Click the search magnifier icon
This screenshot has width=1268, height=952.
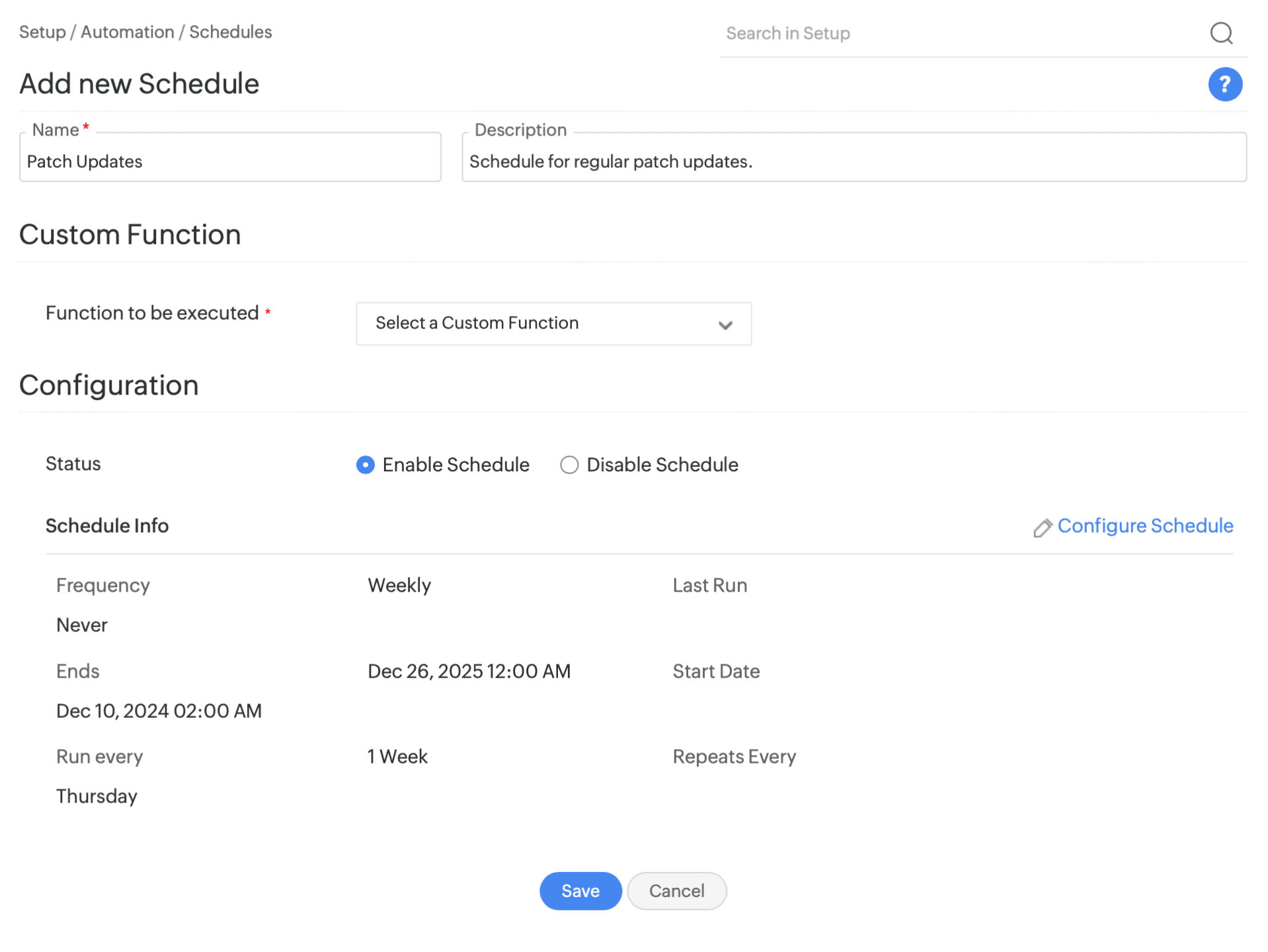pos(1220,33)
